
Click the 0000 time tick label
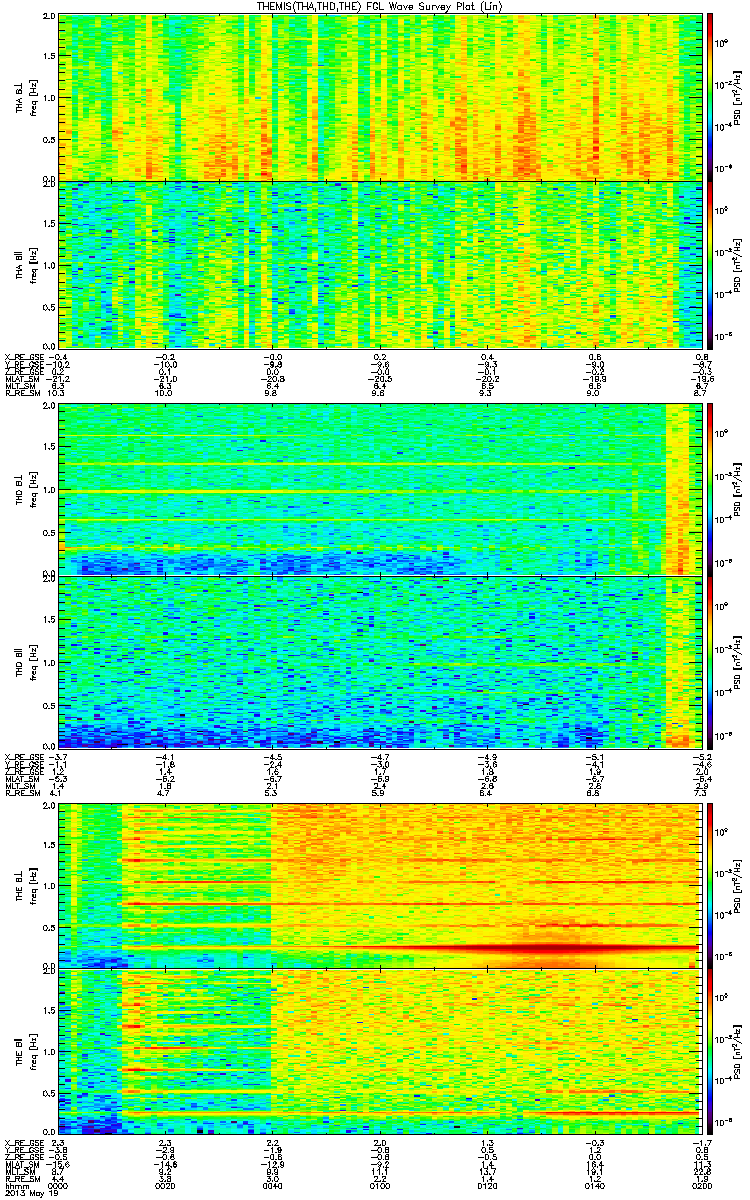59,1186
